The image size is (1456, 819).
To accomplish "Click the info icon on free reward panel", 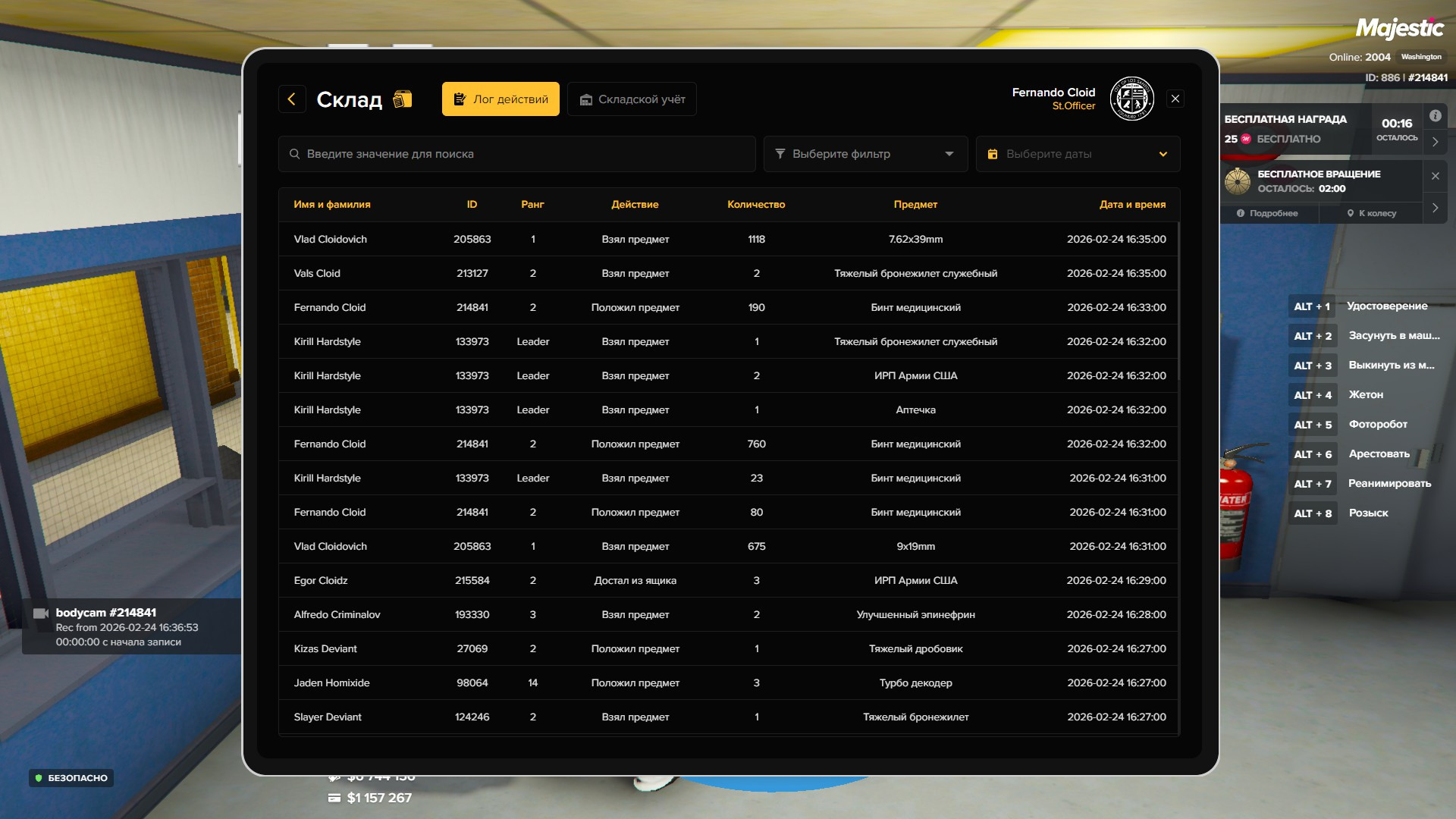I will click(x=1435, y=116).
